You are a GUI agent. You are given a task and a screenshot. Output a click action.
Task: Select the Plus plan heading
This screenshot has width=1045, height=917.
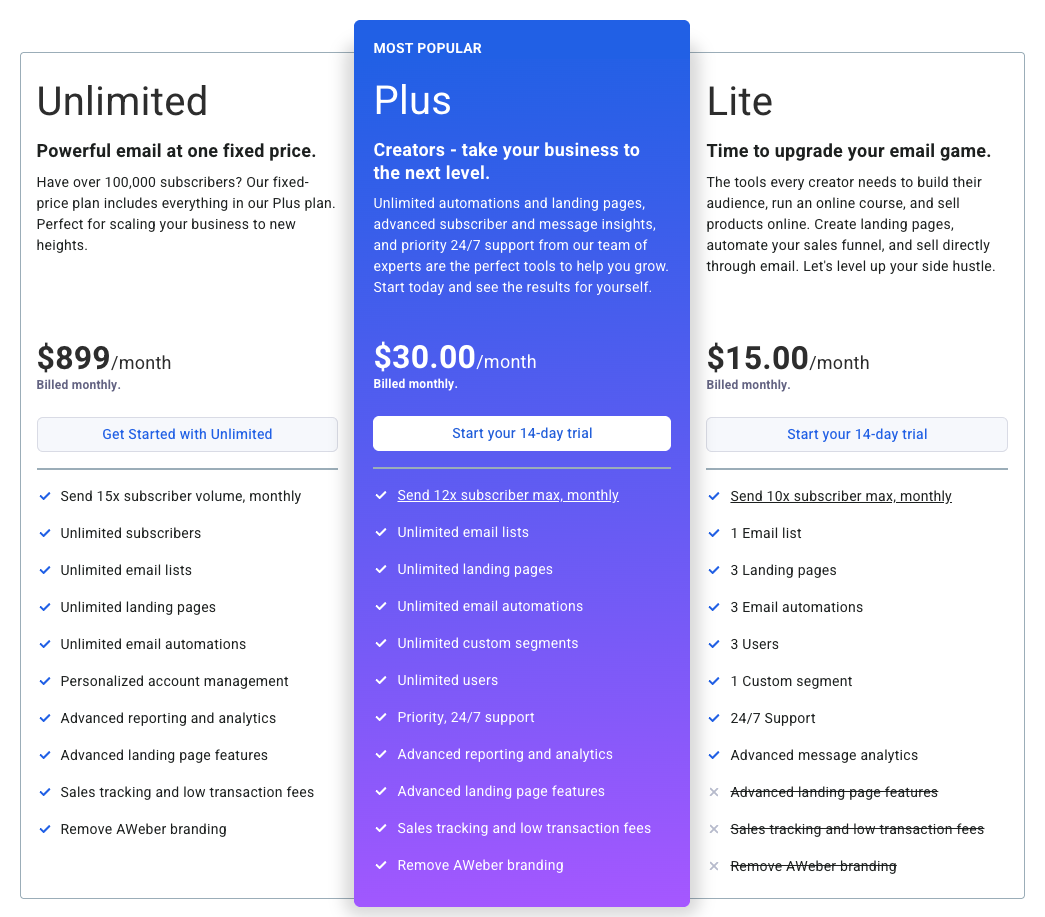[x=411, y=100]
